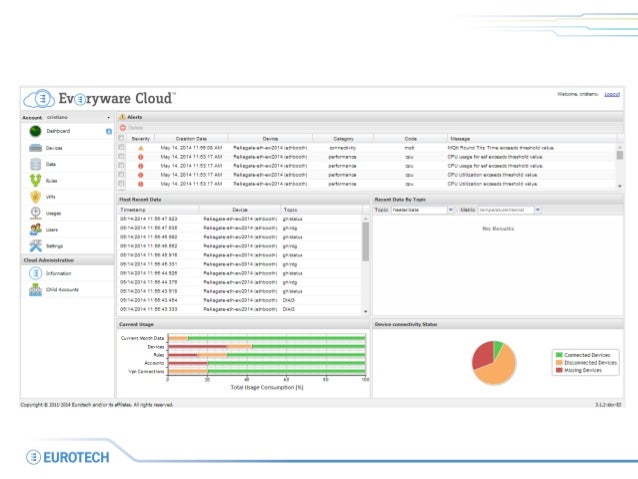Open the Usages icon
Viewport: 638px width, 479px height.
point(35,213)
